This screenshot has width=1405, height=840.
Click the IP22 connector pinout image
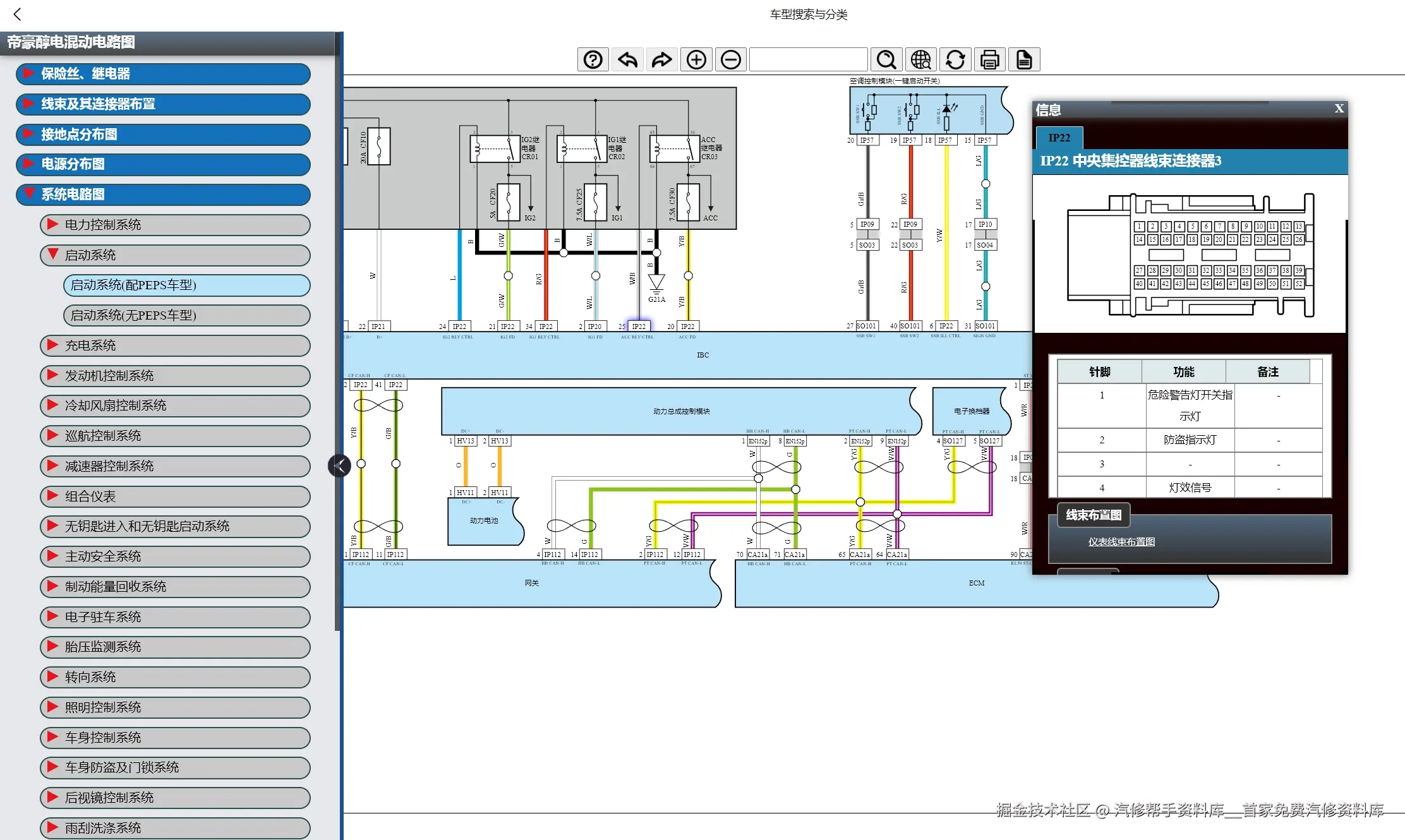pyautogui.click(x=1190, y=255)
